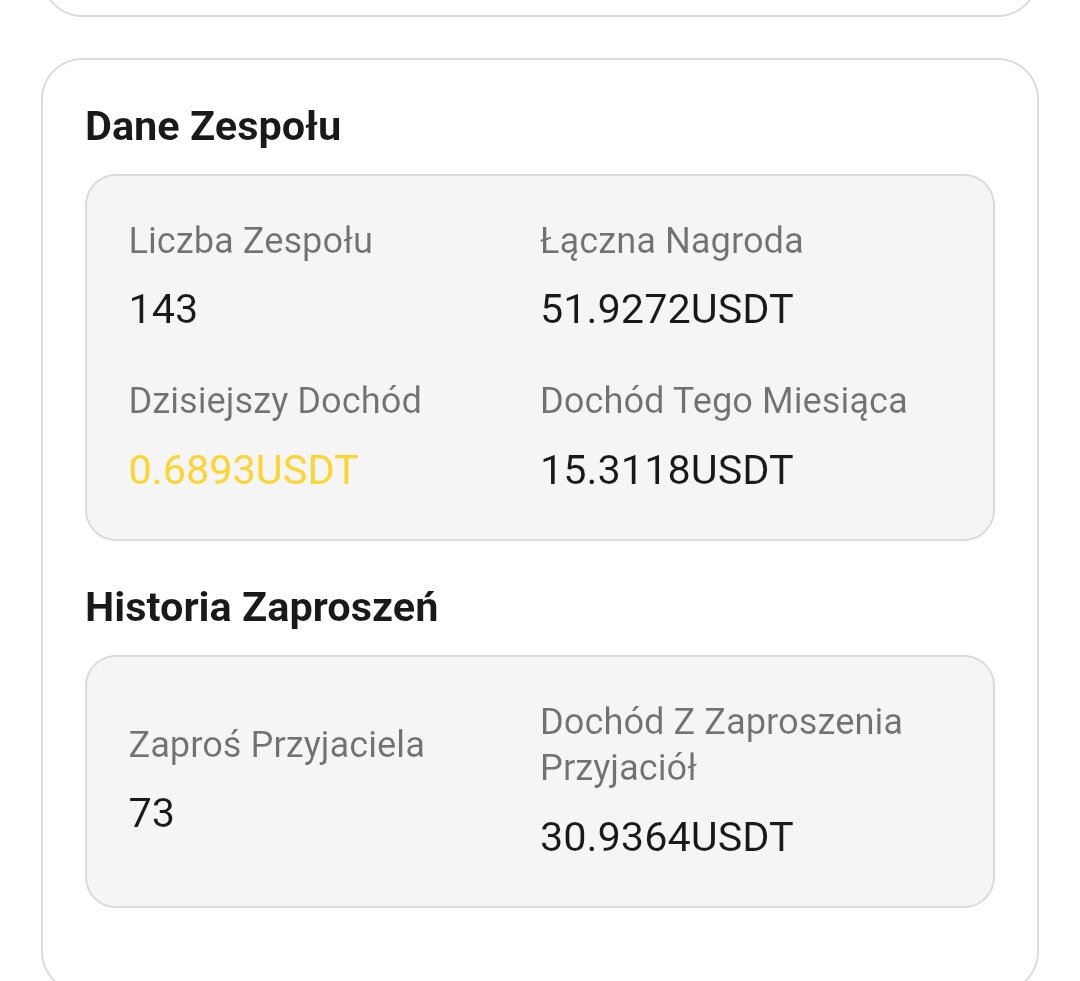
Task: Click the word Przyjaciół in the invitation income label
Action: (618, 768)
